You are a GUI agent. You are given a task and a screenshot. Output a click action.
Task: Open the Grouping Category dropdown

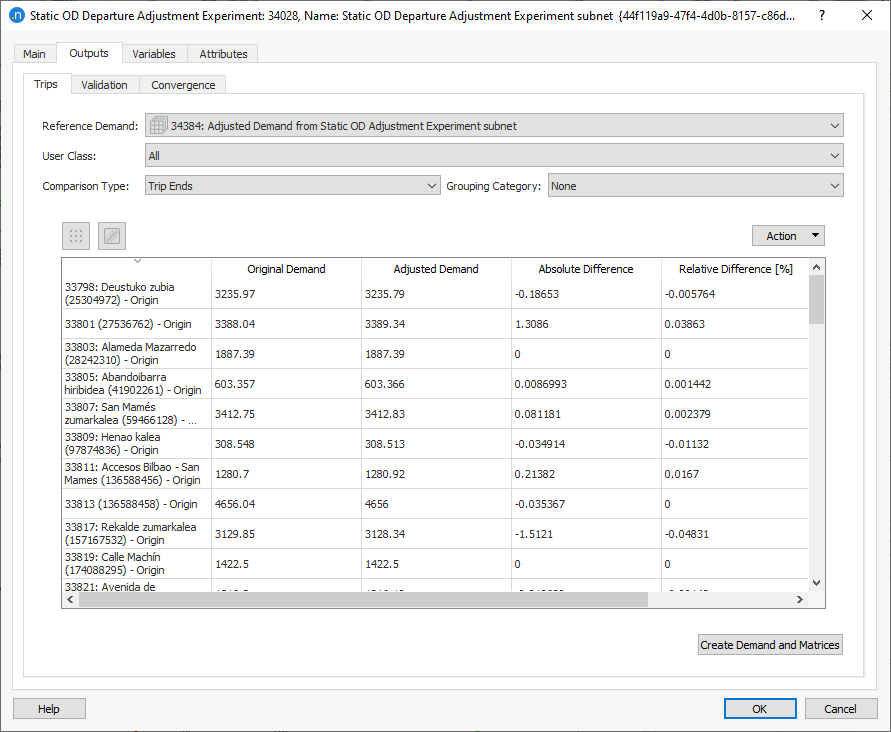[831, 185]
